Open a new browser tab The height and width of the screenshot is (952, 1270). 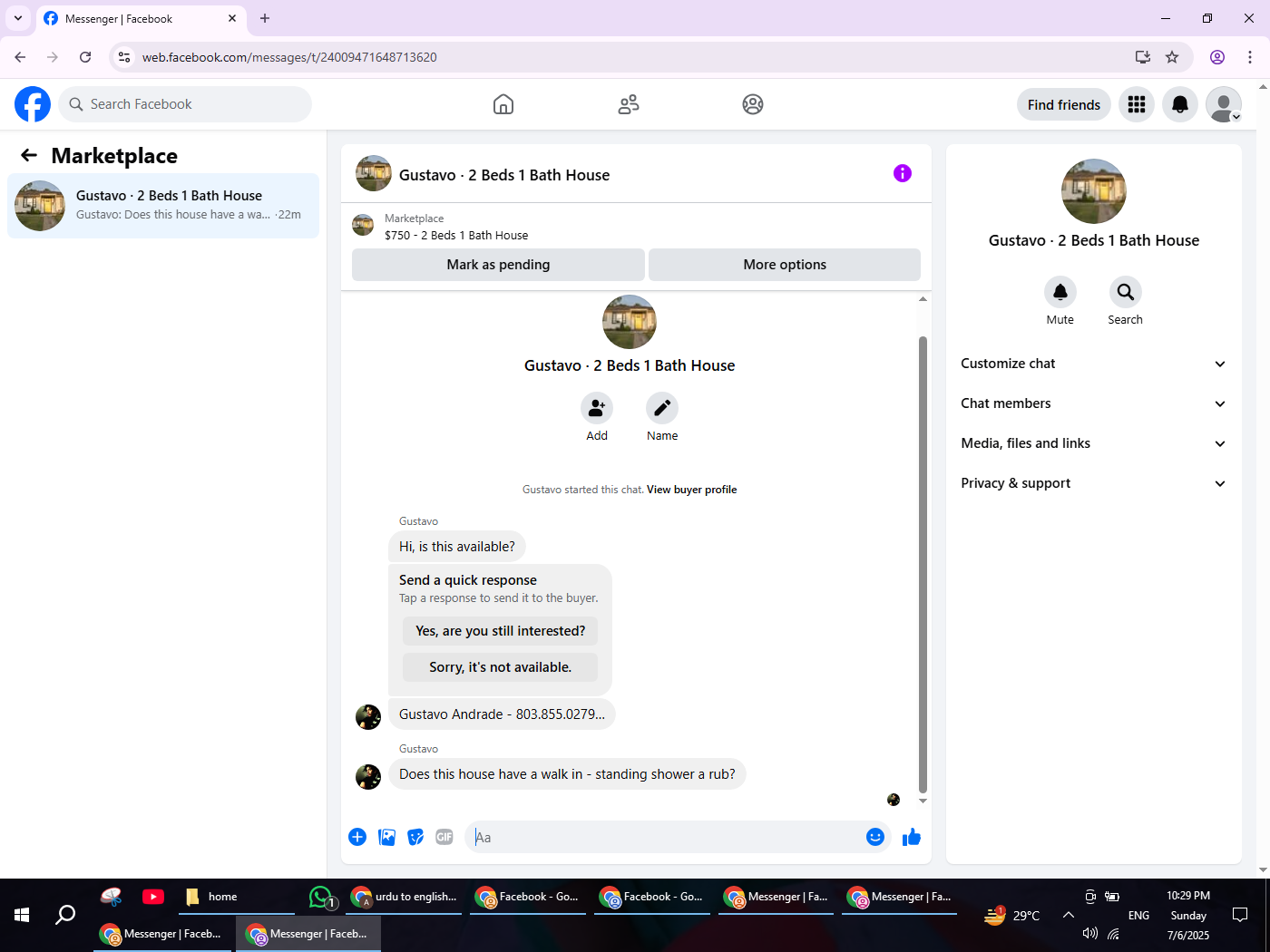265,18
